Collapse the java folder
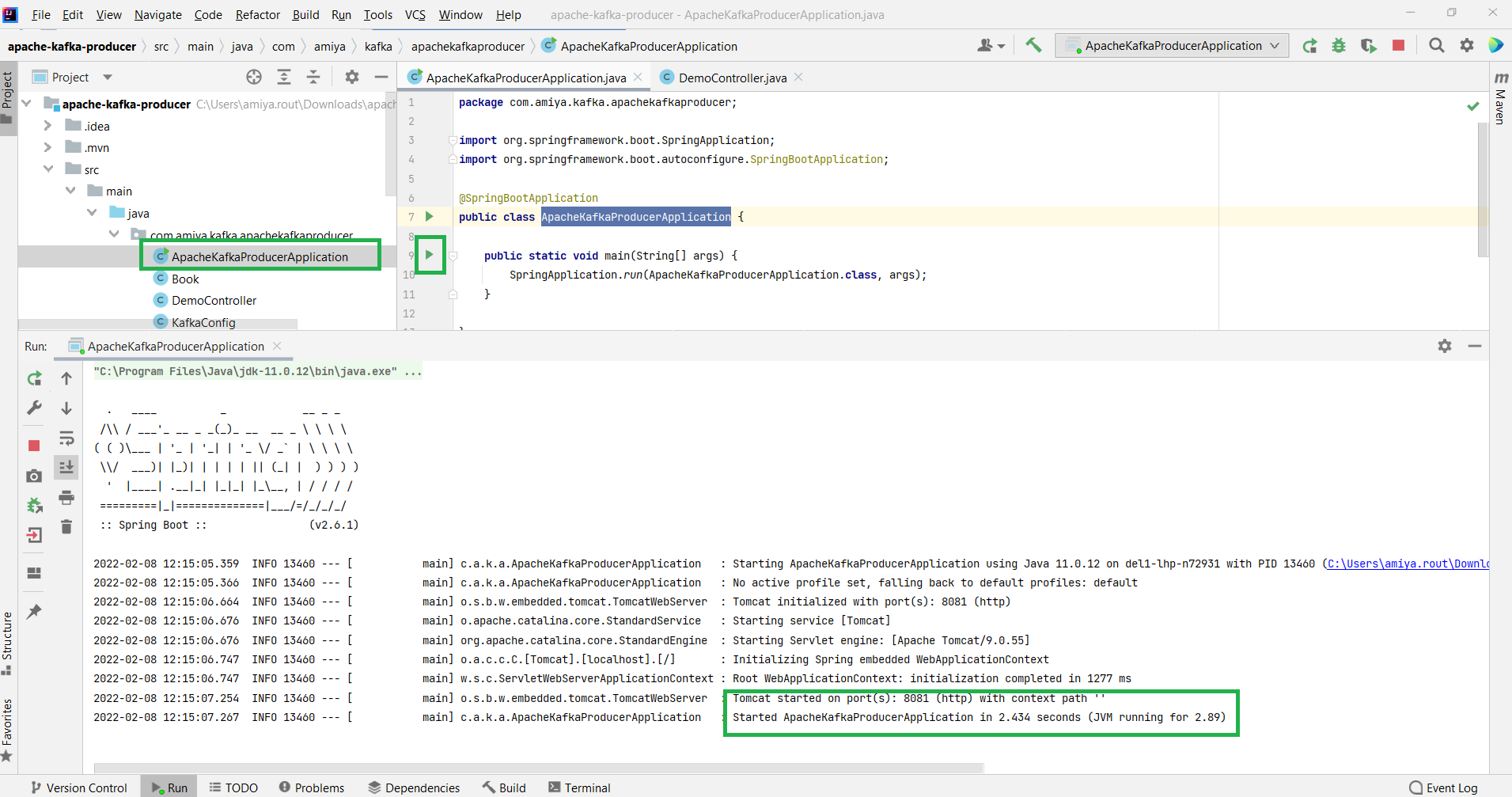 [92, 213]
